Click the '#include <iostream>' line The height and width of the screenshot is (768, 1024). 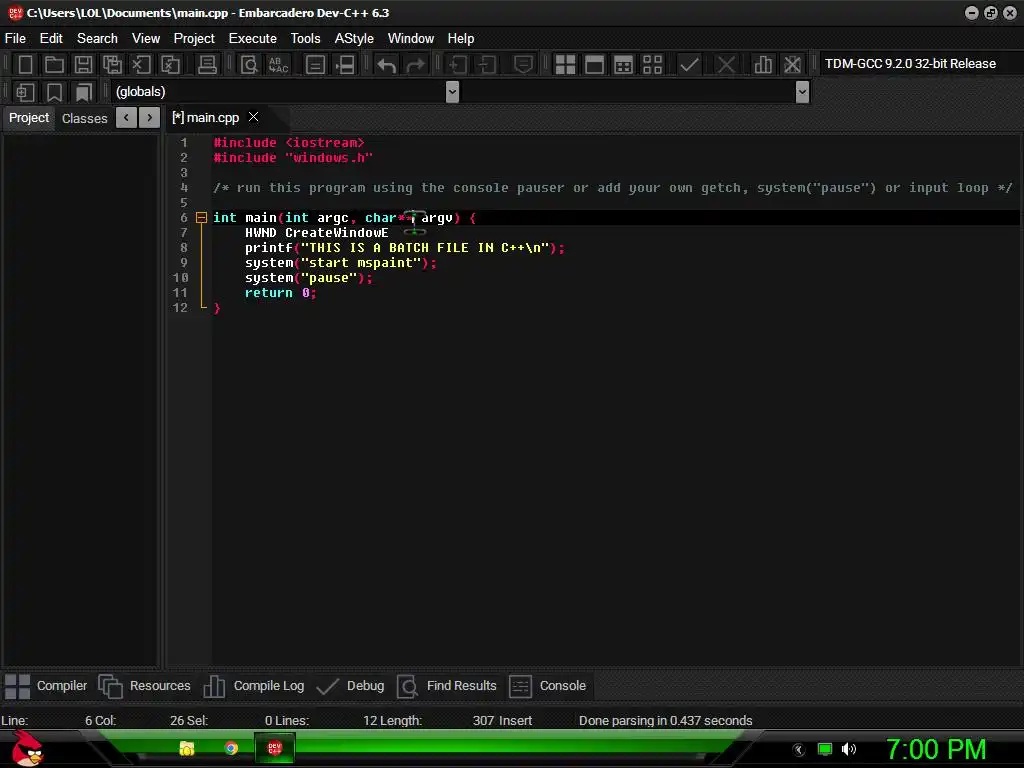click(289, 142)
